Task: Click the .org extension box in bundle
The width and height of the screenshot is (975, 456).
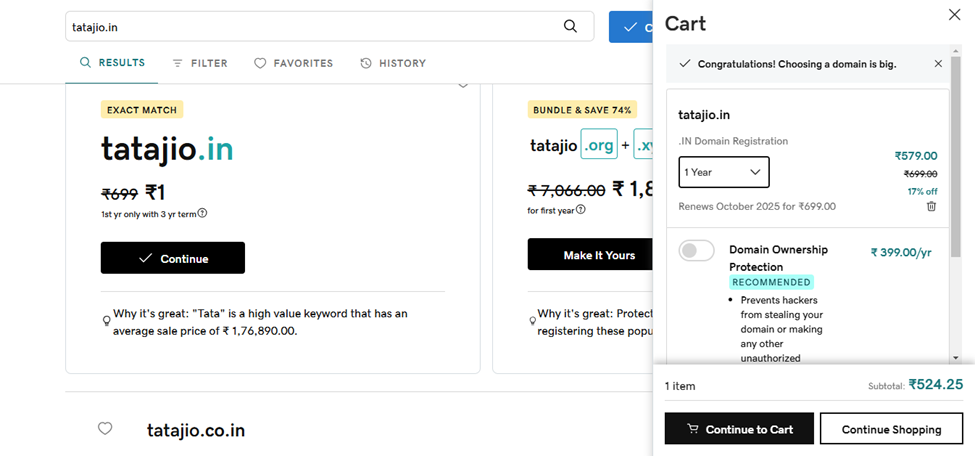Action: (599, 144)
